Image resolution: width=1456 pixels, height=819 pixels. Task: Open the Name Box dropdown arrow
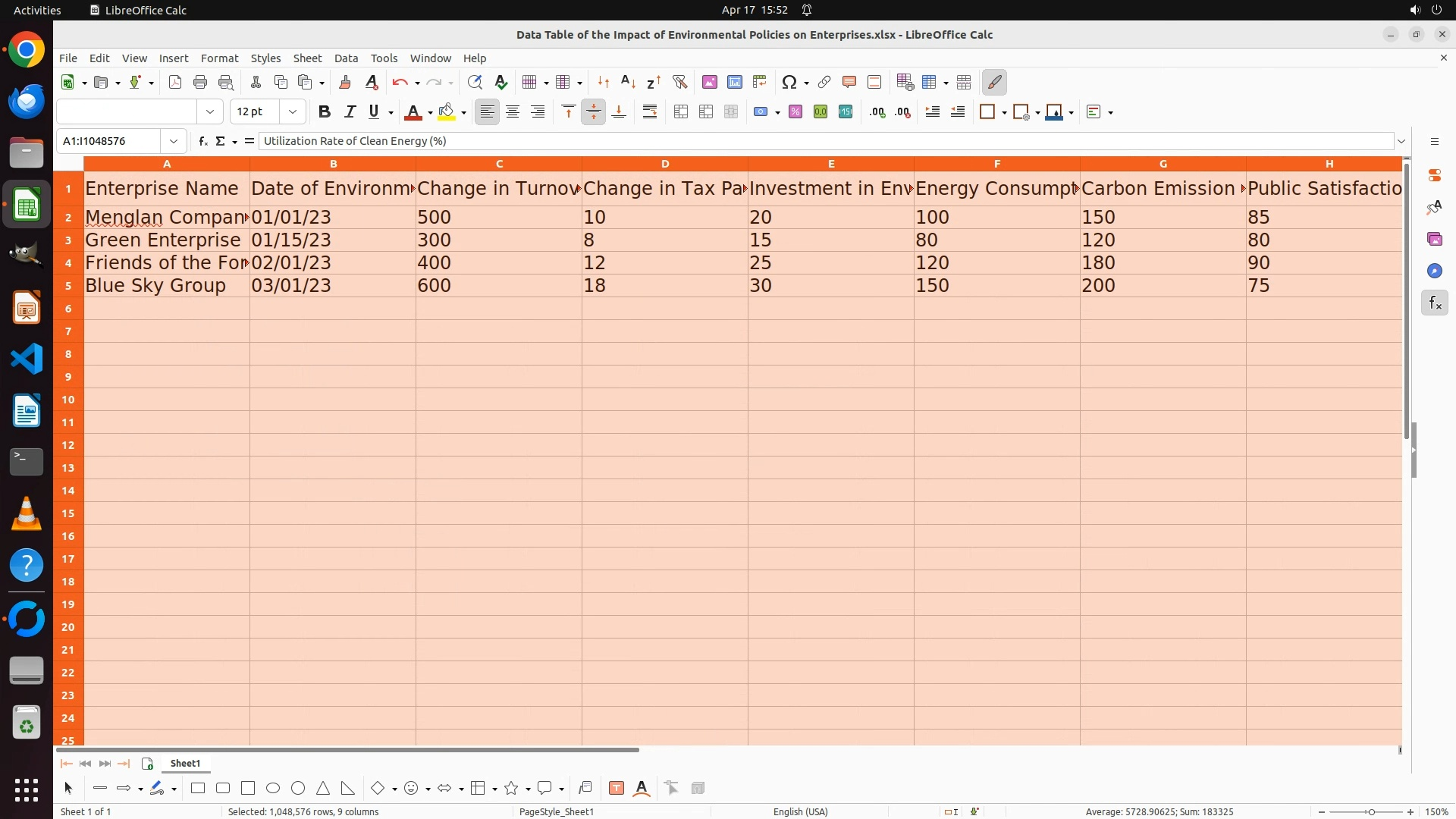174,141
